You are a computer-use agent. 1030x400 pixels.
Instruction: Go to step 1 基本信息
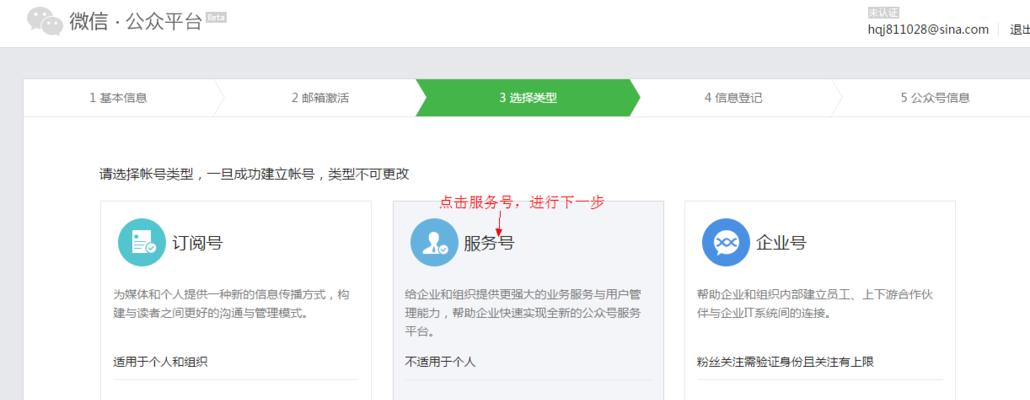coord(118,98)
